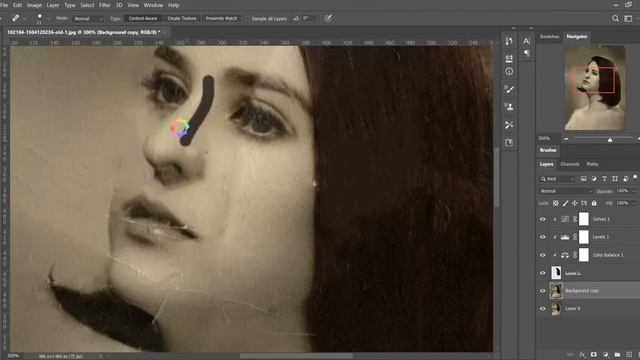Open the Filter menu
This screenshot has height=360, width=640.
pos(105,5)
